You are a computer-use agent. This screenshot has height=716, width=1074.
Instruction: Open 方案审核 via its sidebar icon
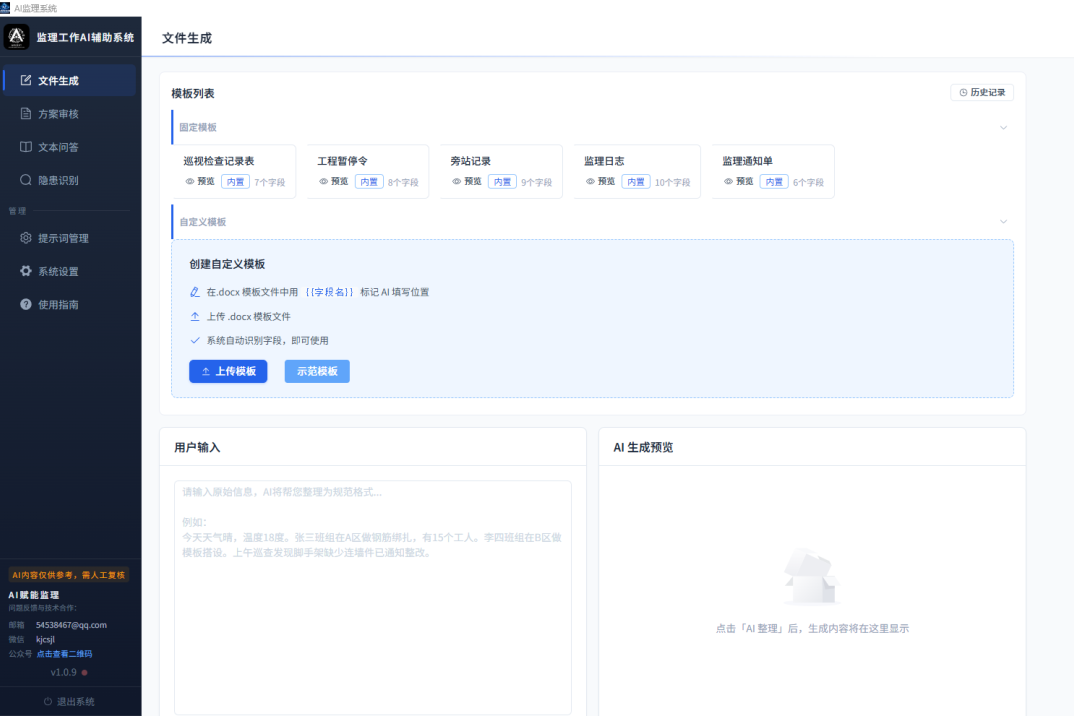[26, 114]
